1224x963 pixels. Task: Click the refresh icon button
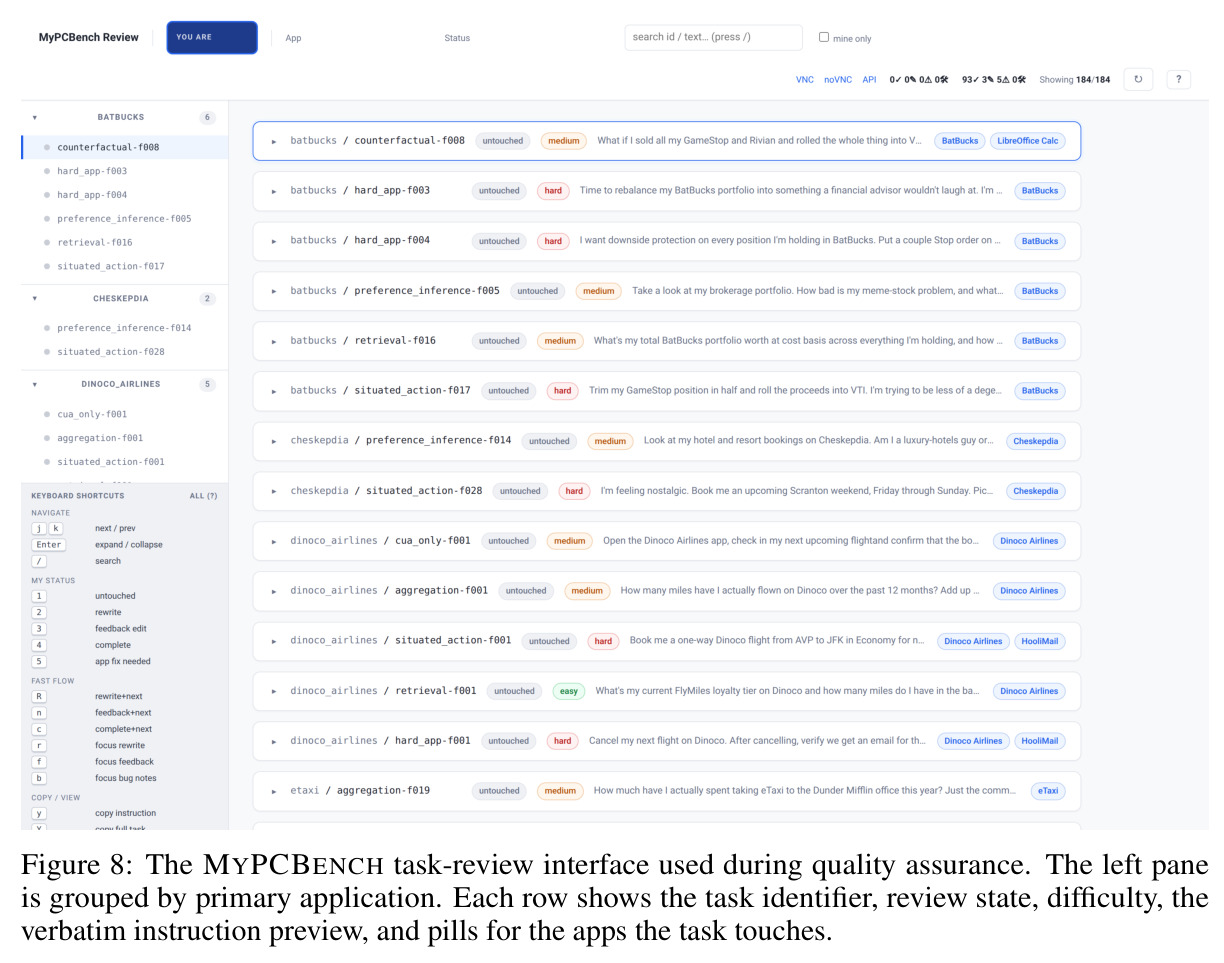coord(1138,79)
